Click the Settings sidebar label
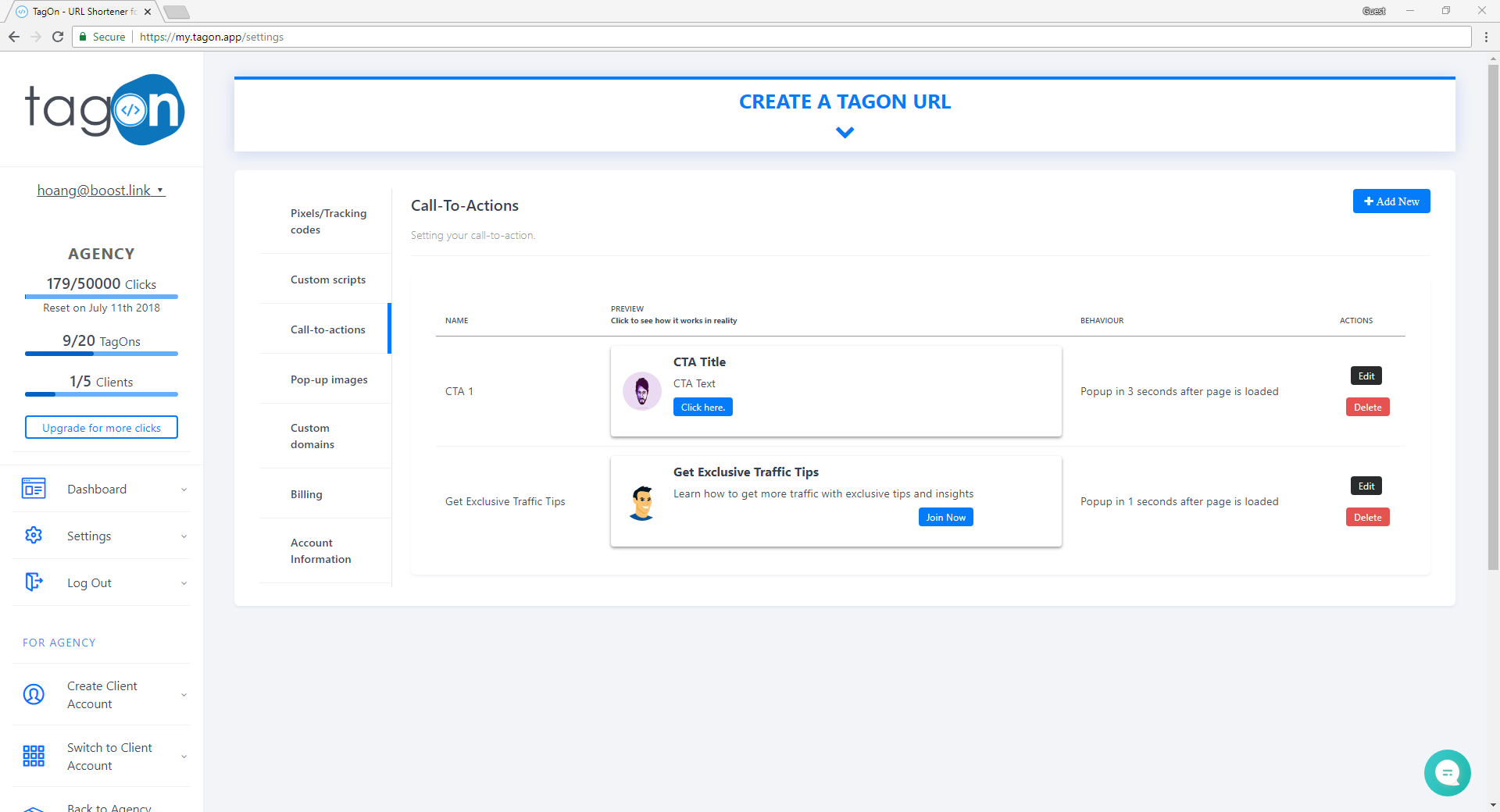Screen dimensions: 1500x812 89,536
